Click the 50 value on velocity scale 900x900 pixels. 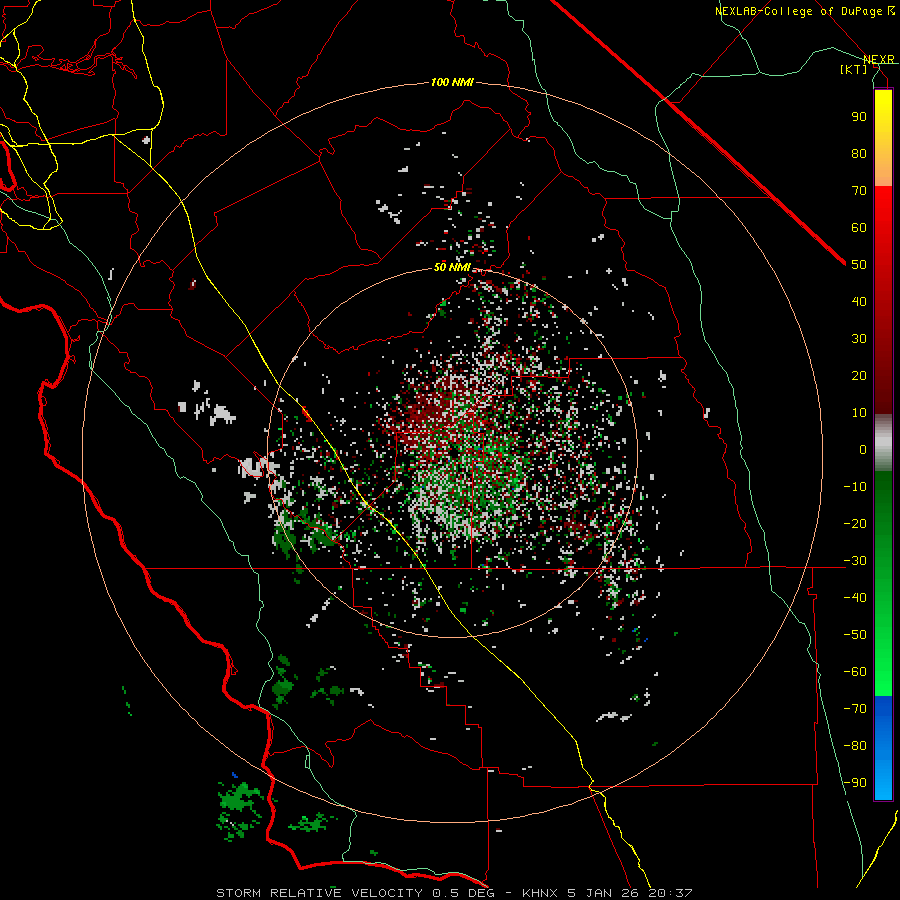[859, 265]
